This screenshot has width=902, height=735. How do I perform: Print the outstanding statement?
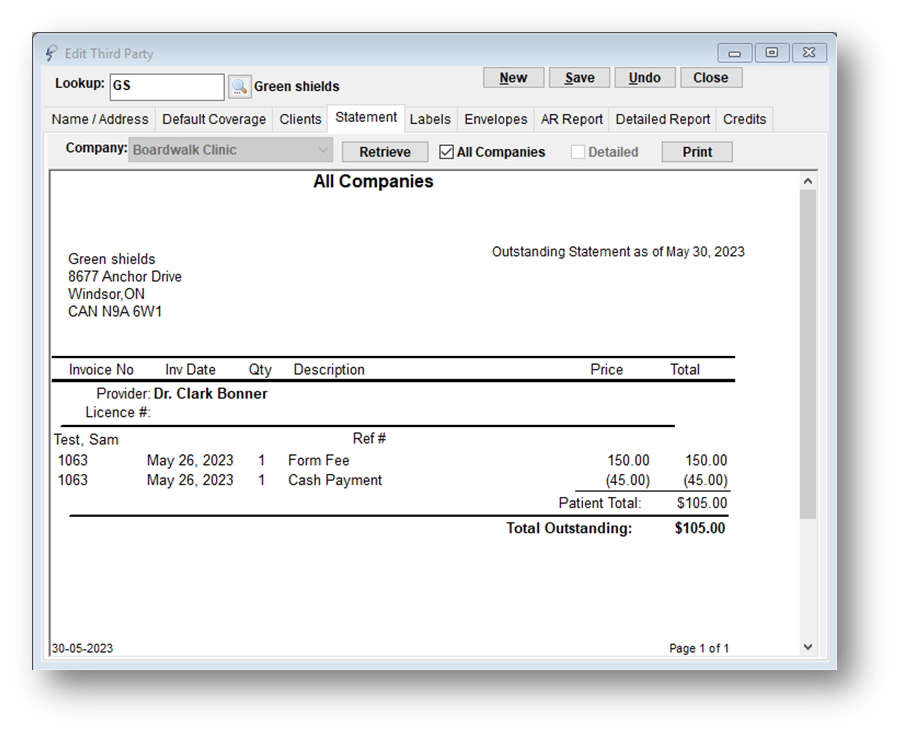[x=697, y=152]
